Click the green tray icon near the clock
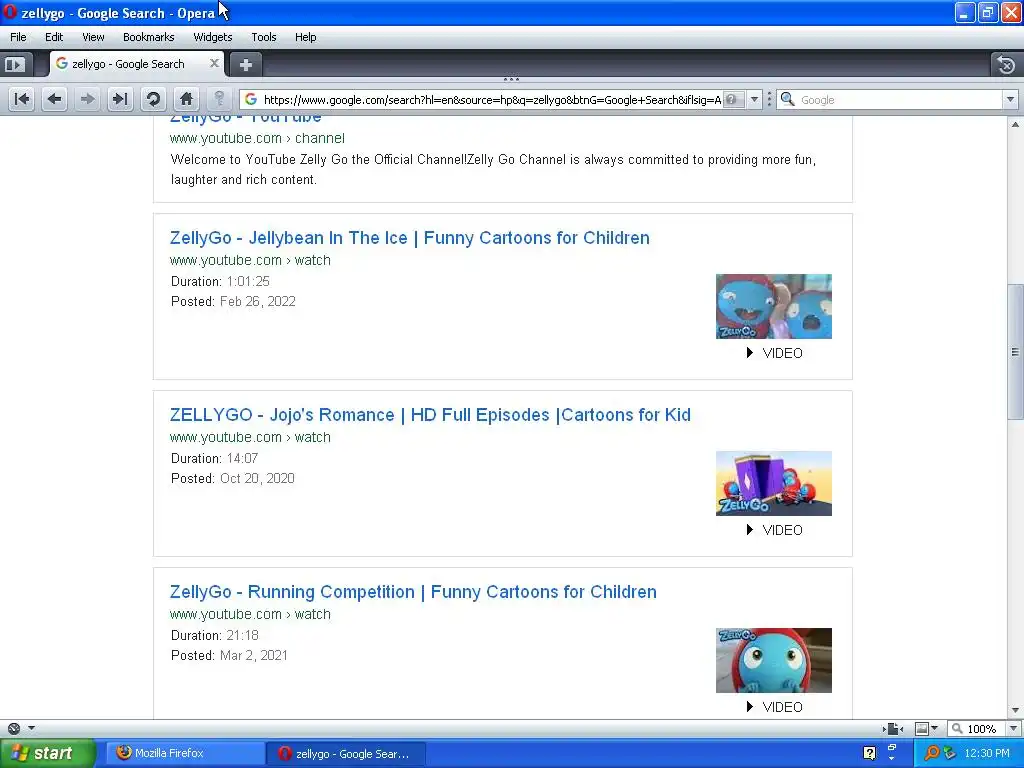Viewport: 1024px width, 768px height. click(x=950, y=753)
